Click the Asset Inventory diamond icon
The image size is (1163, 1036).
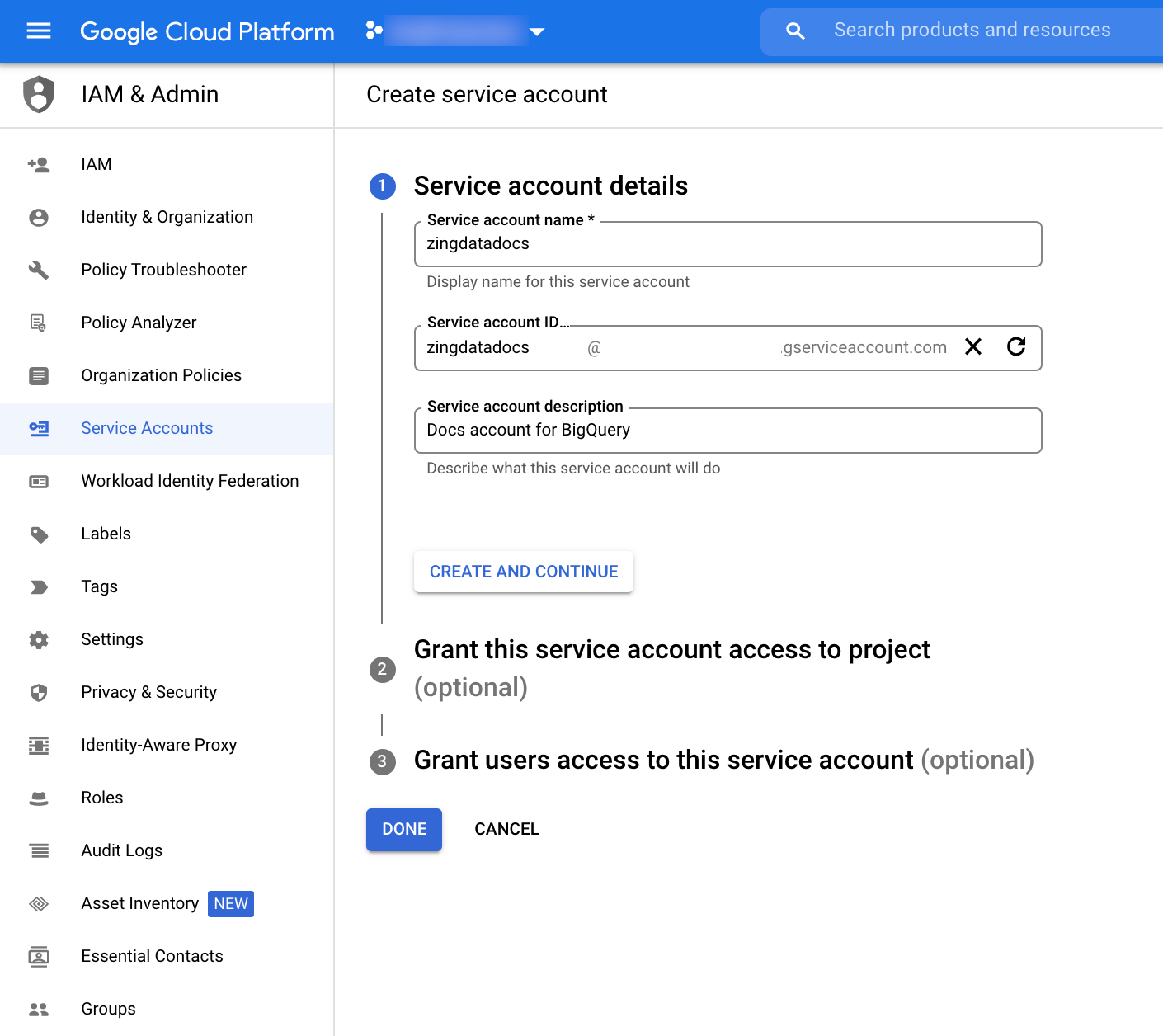pyautogui.click(x=39, y=904)
